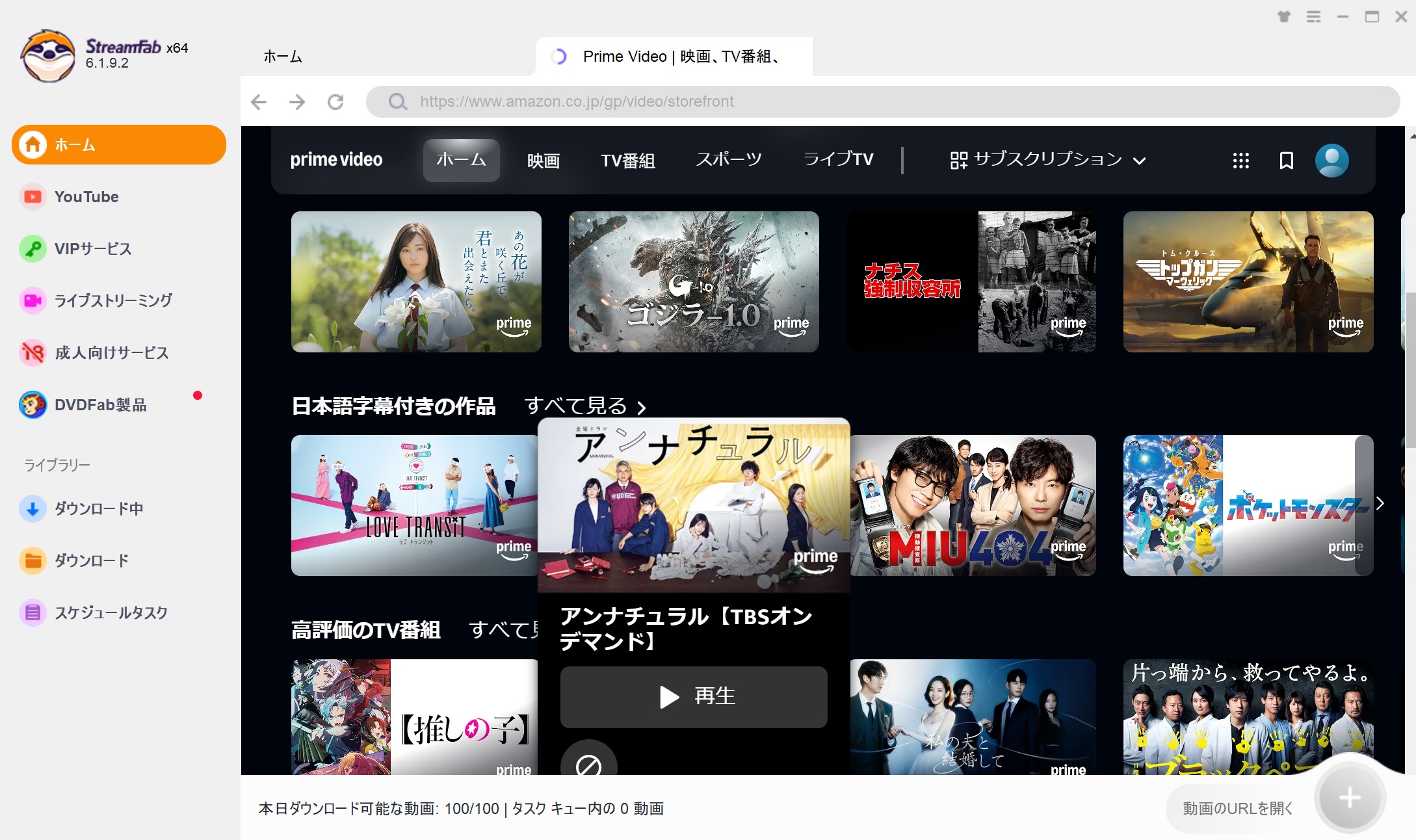Image resolution: width=1416 pixels, height=840 pixels.
Task: Open the ポケットモンスター thumbnail
Action: pyautogui.click(x=1248, y=505)
